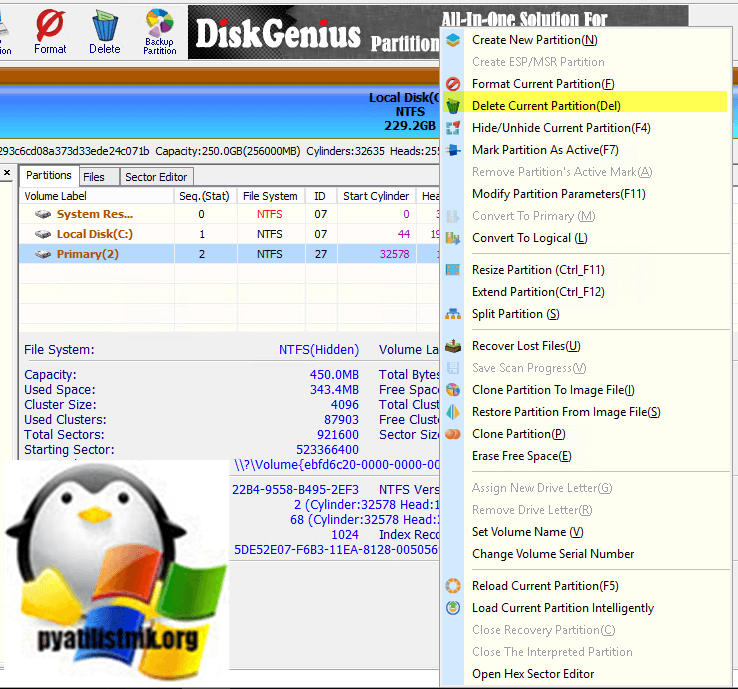
Task: Choose Restore Partition From Image File(S)
Action: pos(566,412)
